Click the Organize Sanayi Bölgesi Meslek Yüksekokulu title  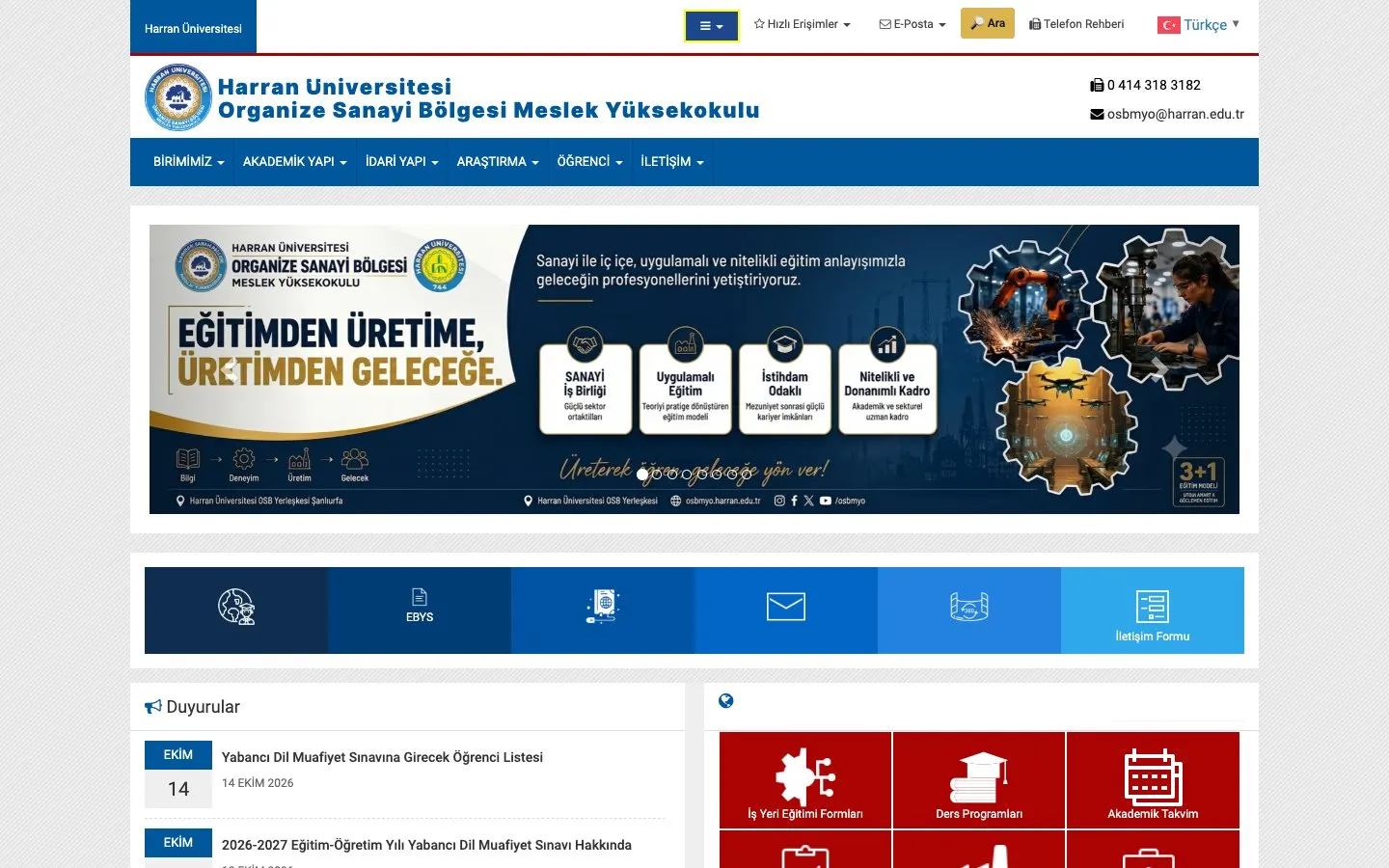pyautogui.click(x=488, y=111)
